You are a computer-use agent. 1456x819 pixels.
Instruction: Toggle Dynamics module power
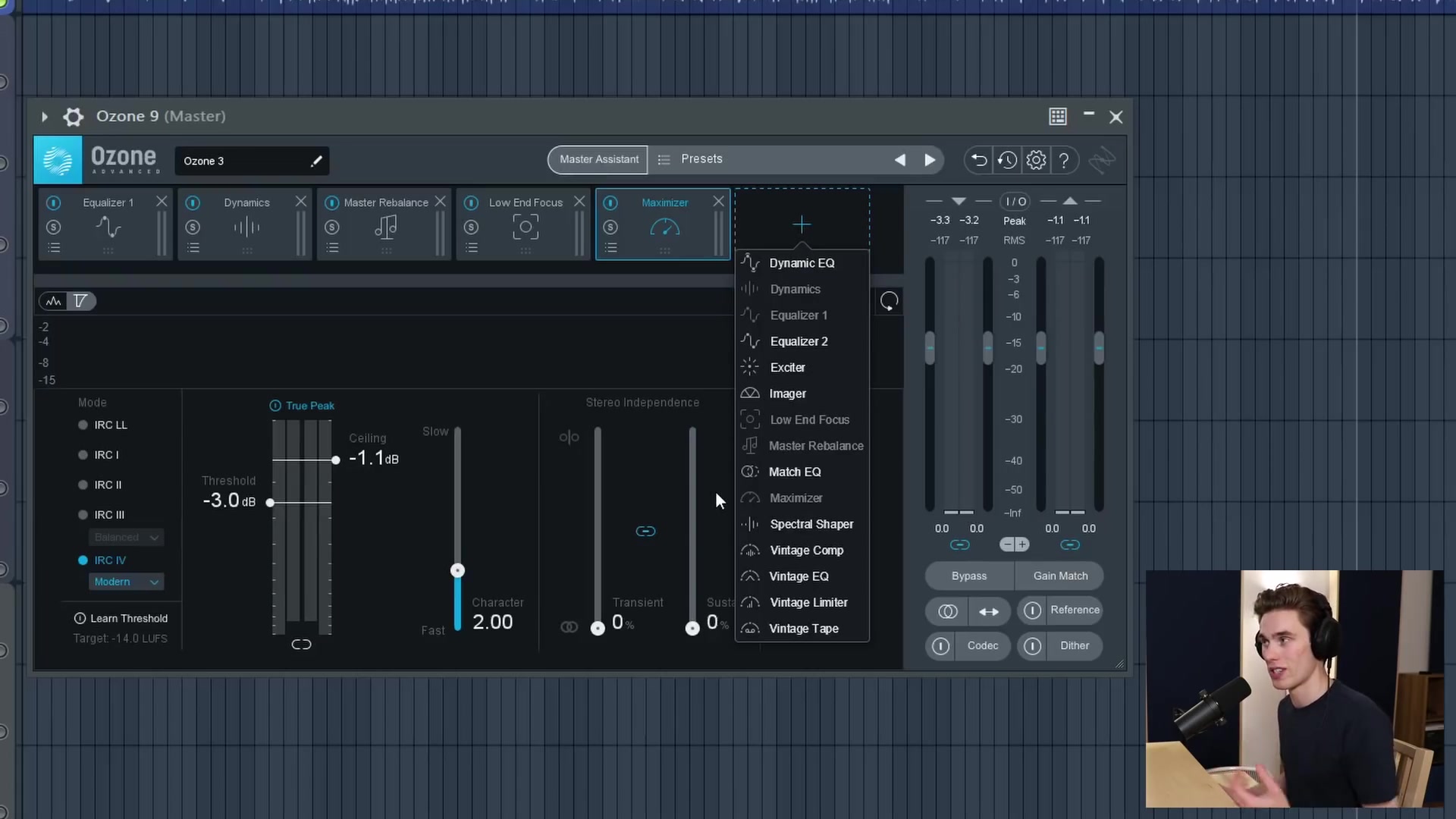pyautogui.click(x=193, y=202)
